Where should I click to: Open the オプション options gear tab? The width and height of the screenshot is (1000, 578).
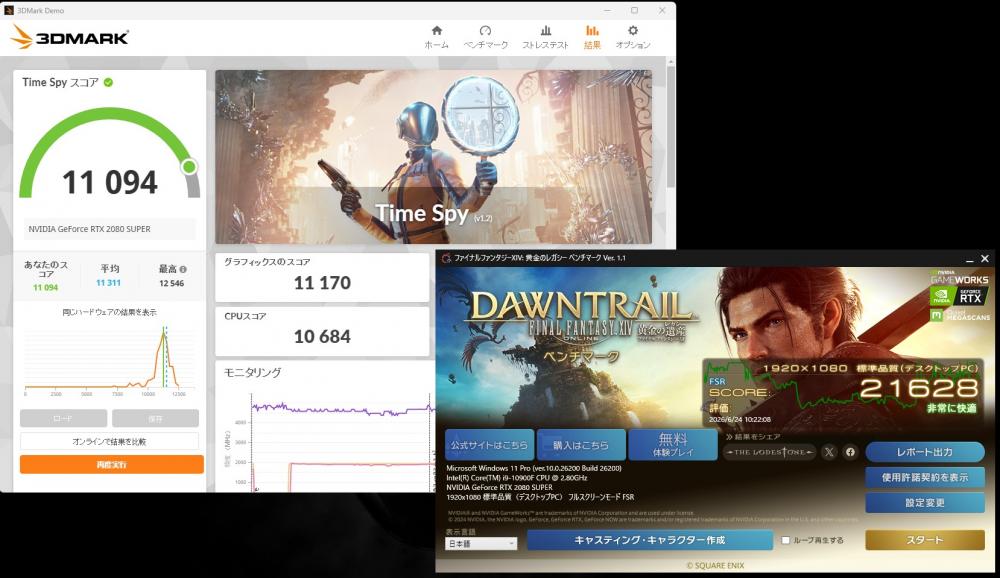tap(633, 37)
